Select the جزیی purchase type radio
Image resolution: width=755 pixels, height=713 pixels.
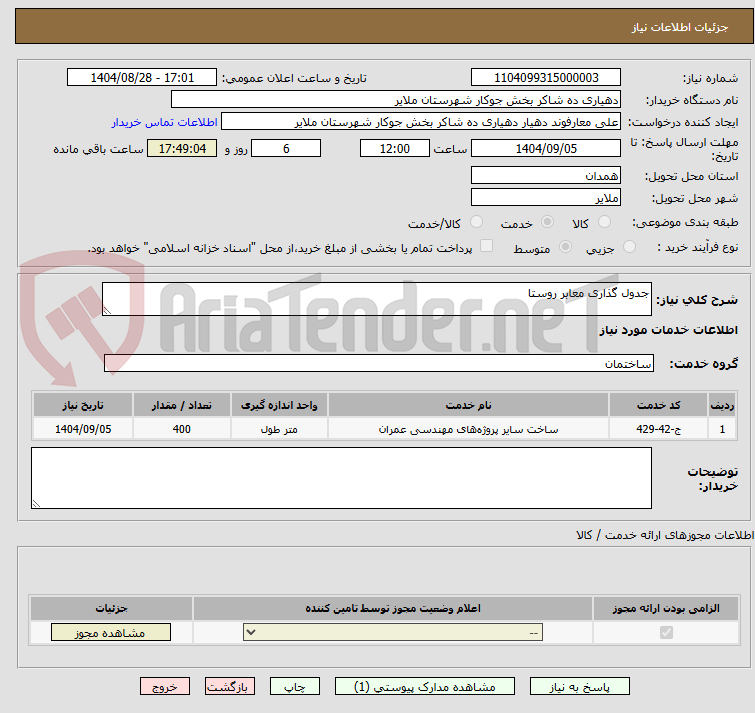click(x=629, y=247)
